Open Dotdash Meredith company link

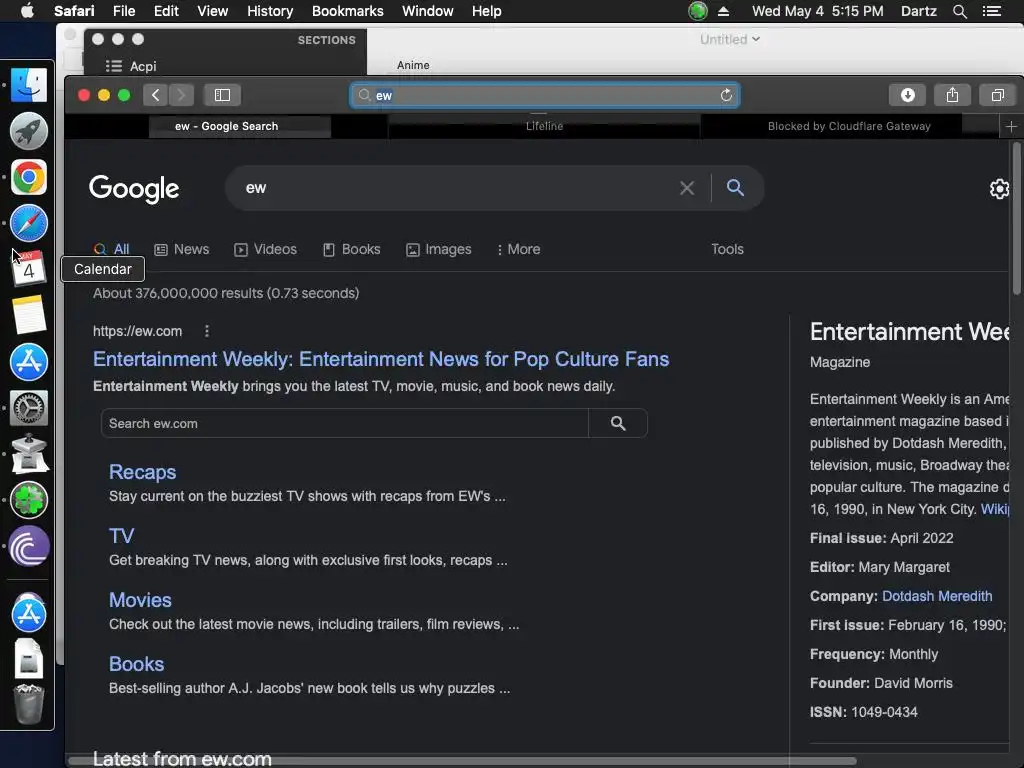tap(936, 596)
